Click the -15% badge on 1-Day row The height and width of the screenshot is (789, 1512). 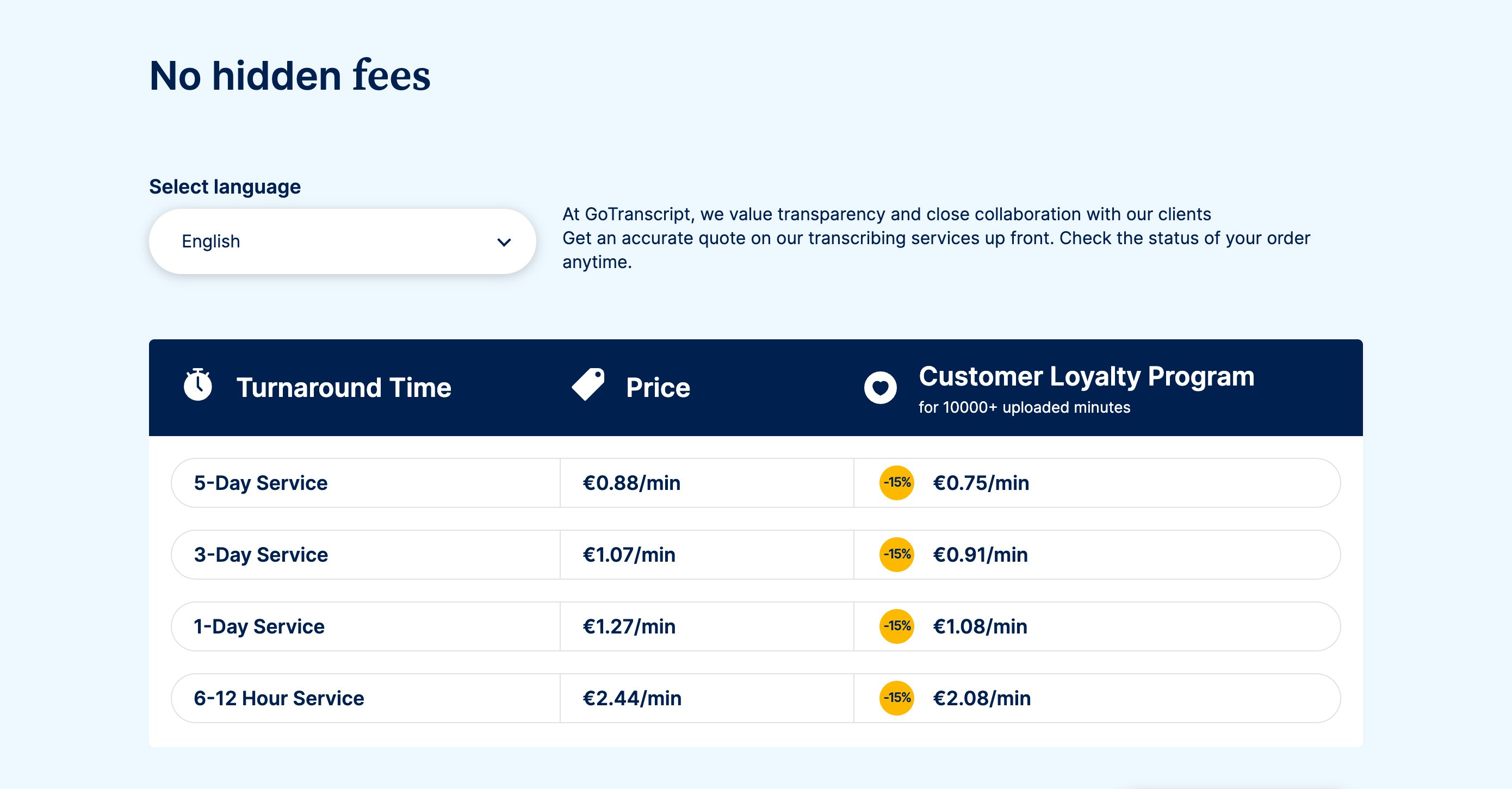(x=897, y=626)
